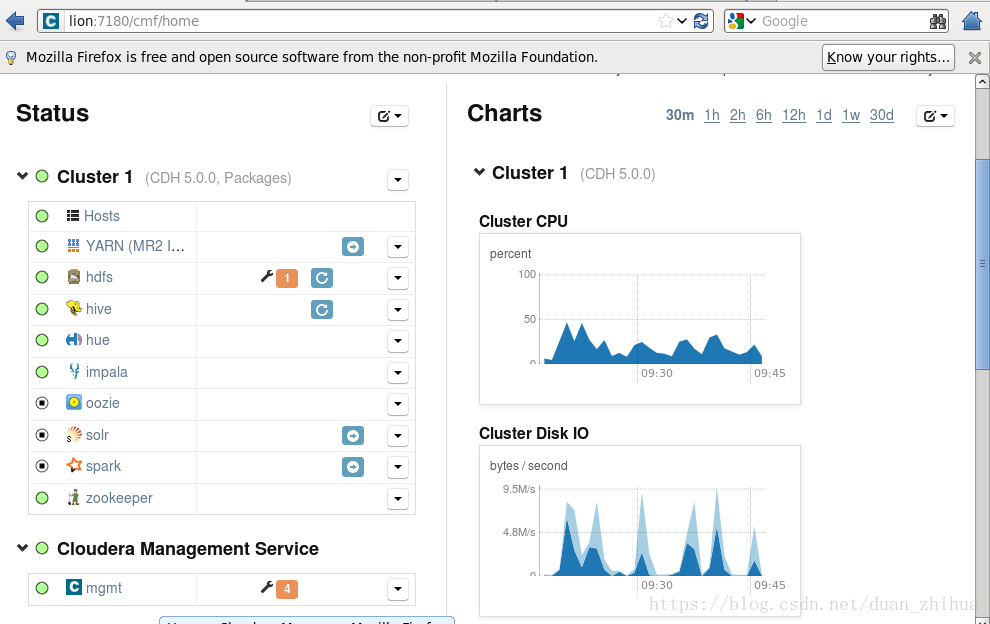The height and width of the screenshot is (624, 990).
Task: Click the reload page icon in address bar
Action: coord(701,21)
